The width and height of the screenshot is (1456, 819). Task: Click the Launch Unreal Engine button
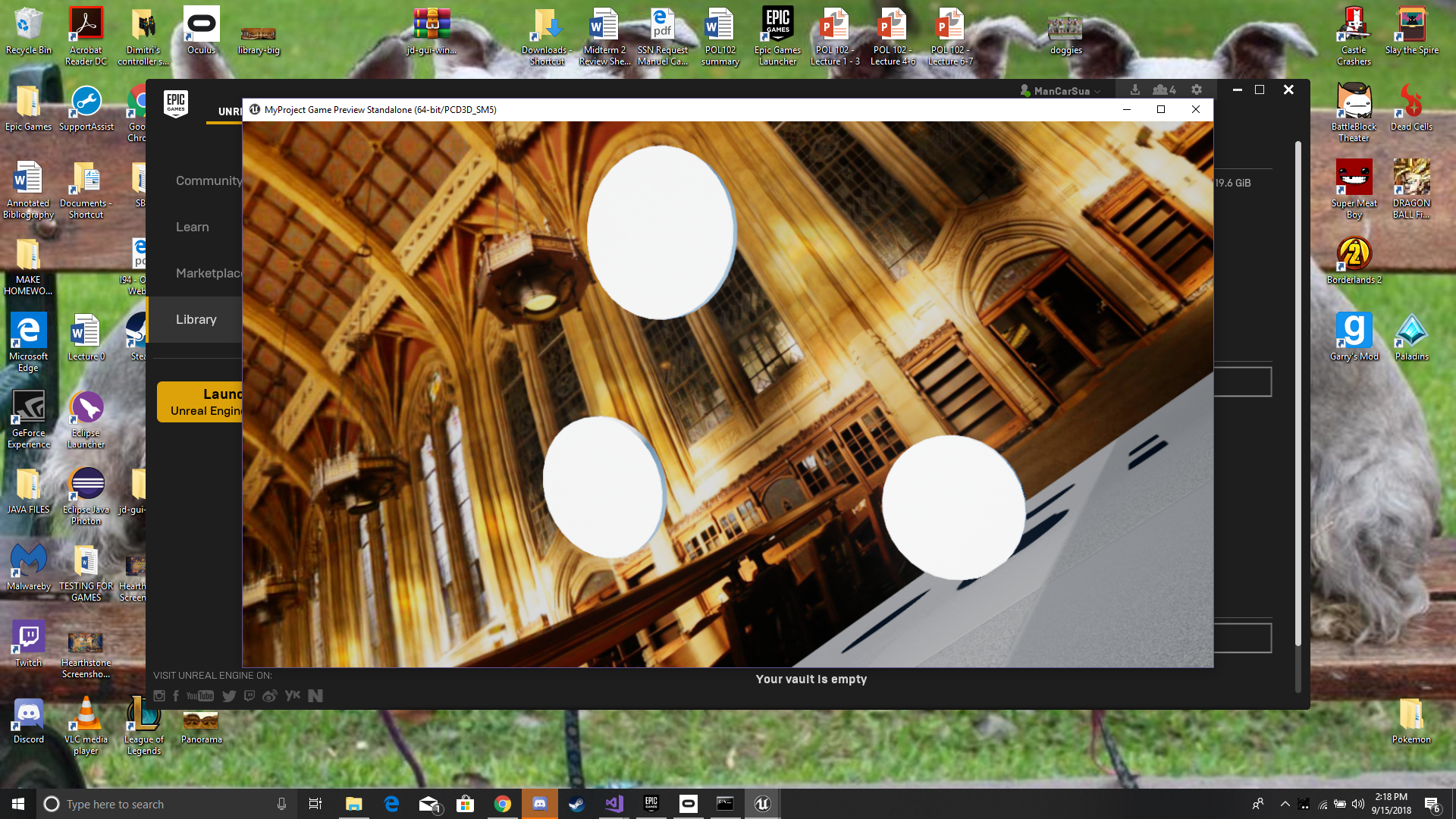tap(200, 402)
